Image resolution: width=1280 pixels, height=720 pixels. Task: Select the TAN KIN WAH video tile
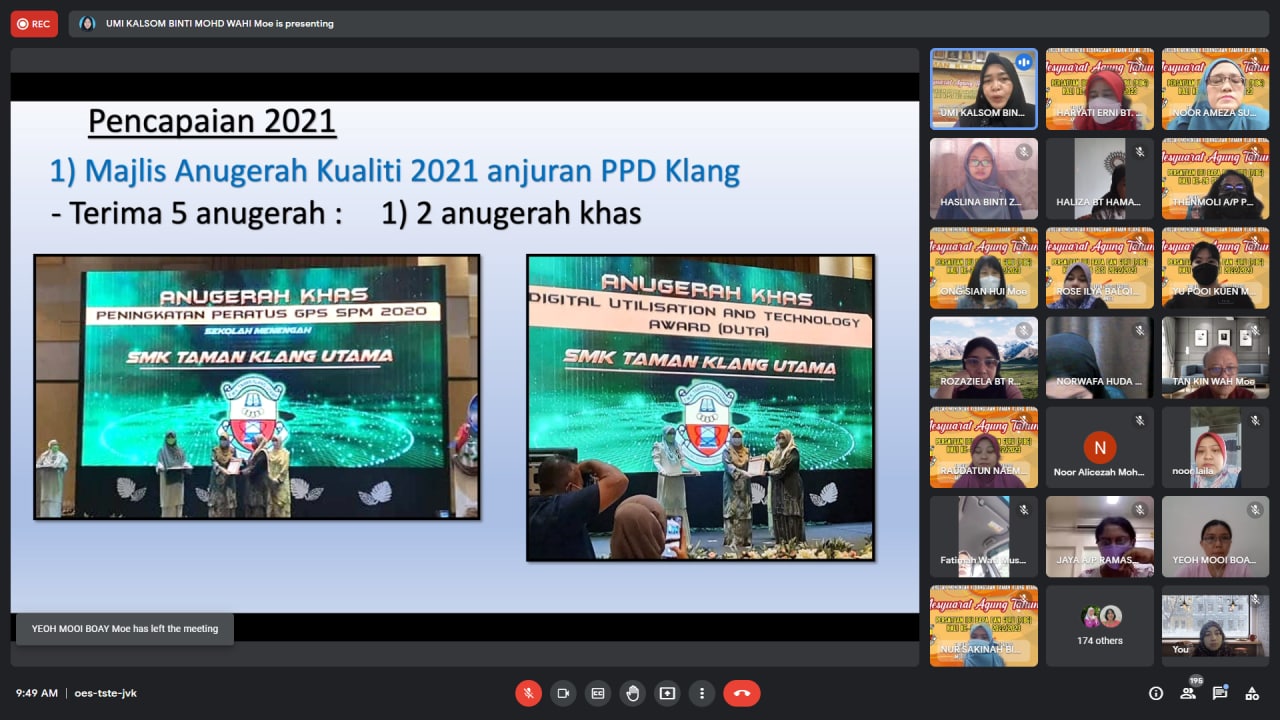tap(1215, 358)
